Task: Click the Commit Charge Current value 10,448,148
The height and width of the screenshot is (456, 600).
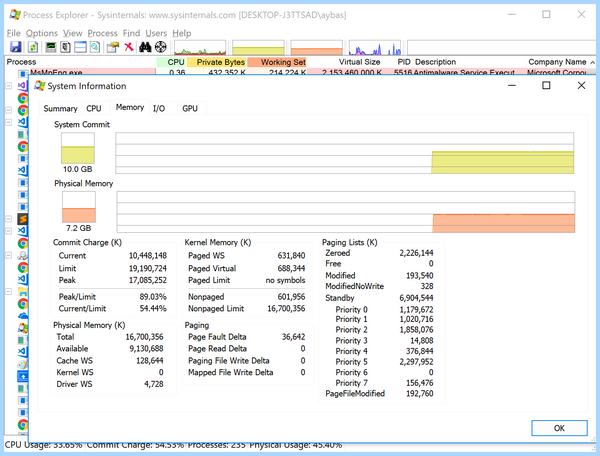Action: click(x=148, y=256)
